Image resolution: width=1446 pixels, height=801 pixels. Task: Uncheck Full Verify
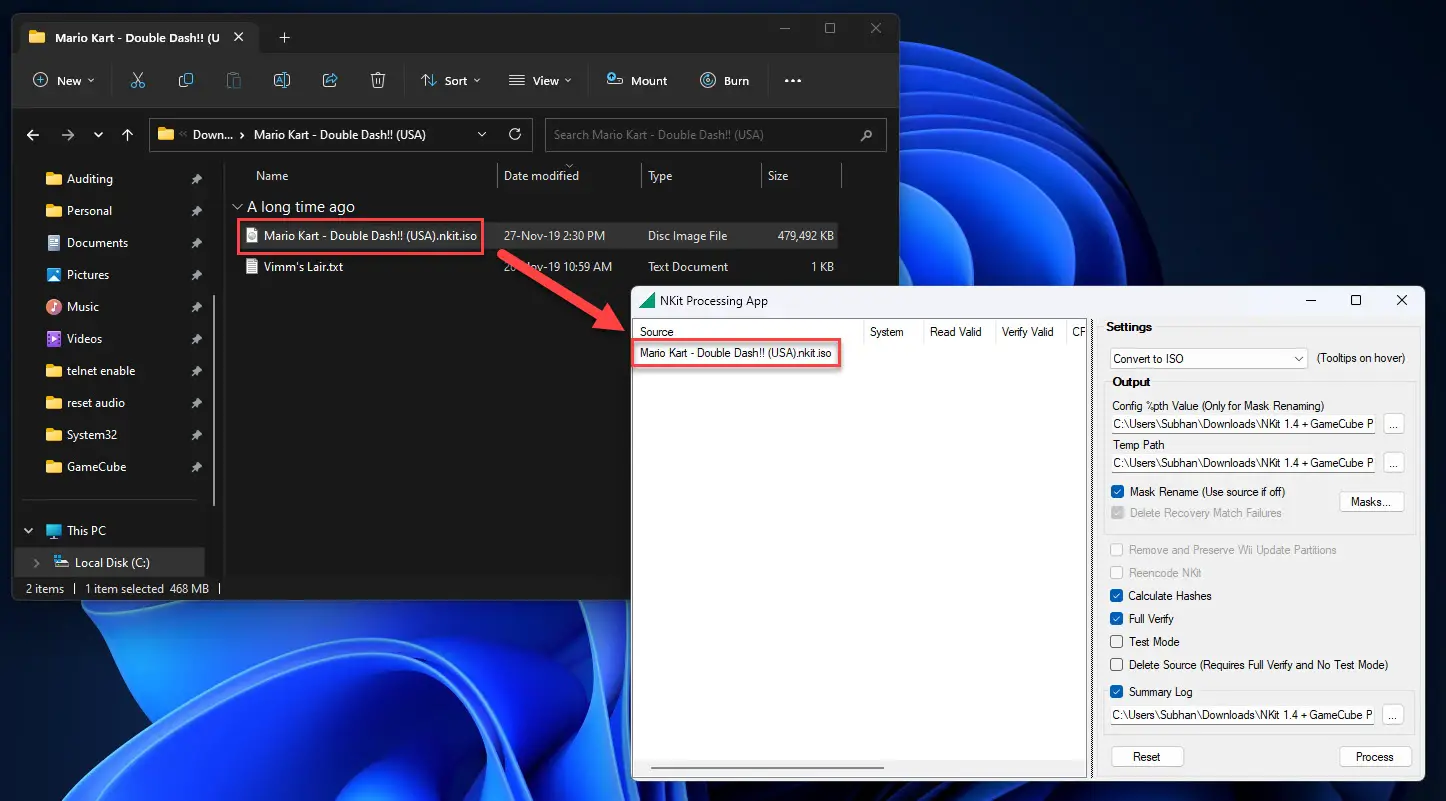click(1117, 619)
